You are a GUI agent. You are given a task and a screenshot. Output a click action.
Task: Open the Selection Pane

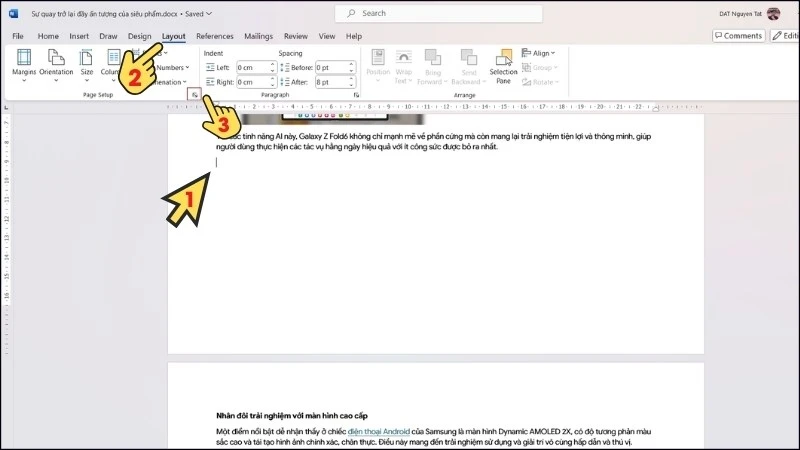(x=503, y=65)
